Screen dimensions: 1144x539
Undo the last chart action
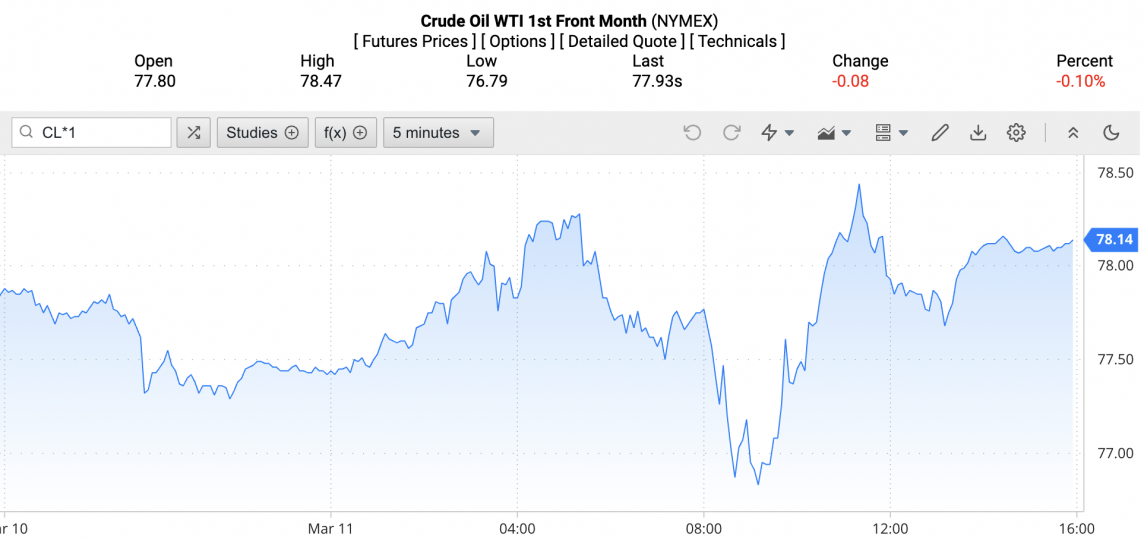pos(692,133)
